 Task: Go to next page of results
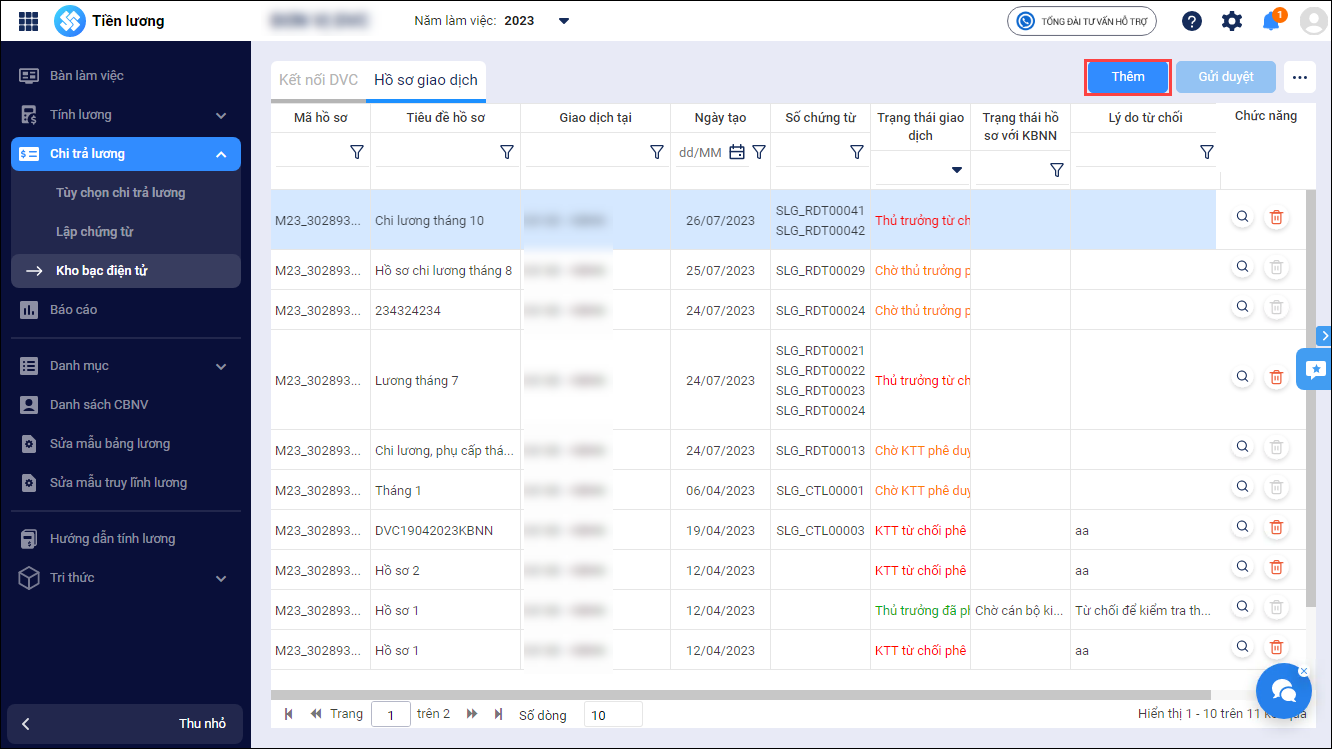(472, 714)
